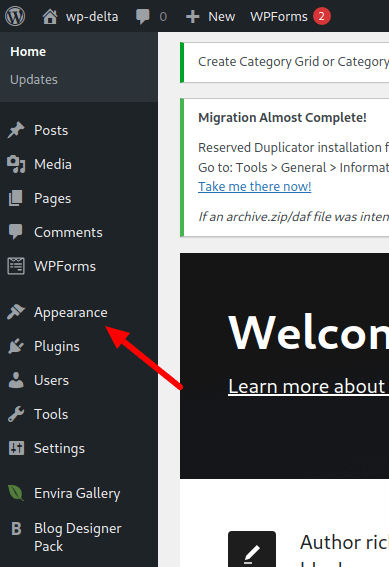The width and height of the screenshot is (389, 567).
Task: Click the WPForms notification badge showing 2
Action: [321, 17]
